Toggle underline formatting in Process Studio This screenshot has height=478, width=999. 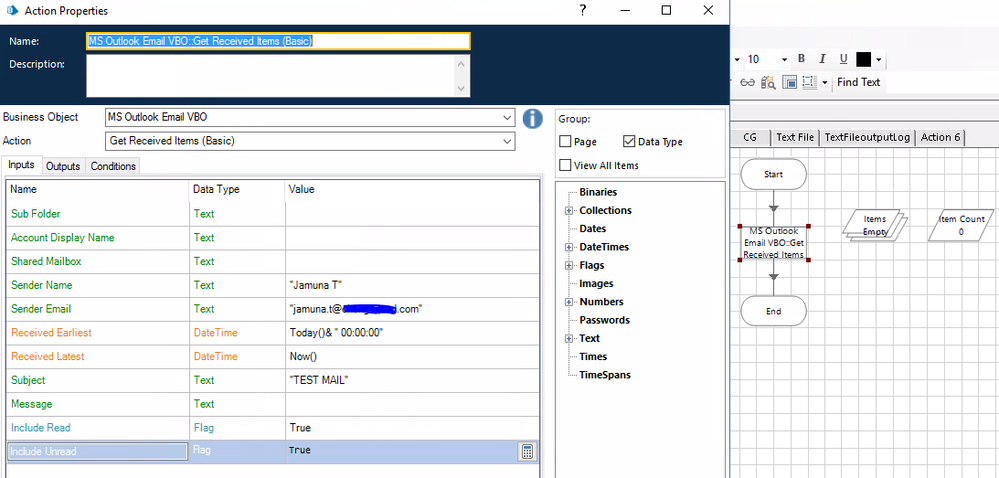click(843, 59)
